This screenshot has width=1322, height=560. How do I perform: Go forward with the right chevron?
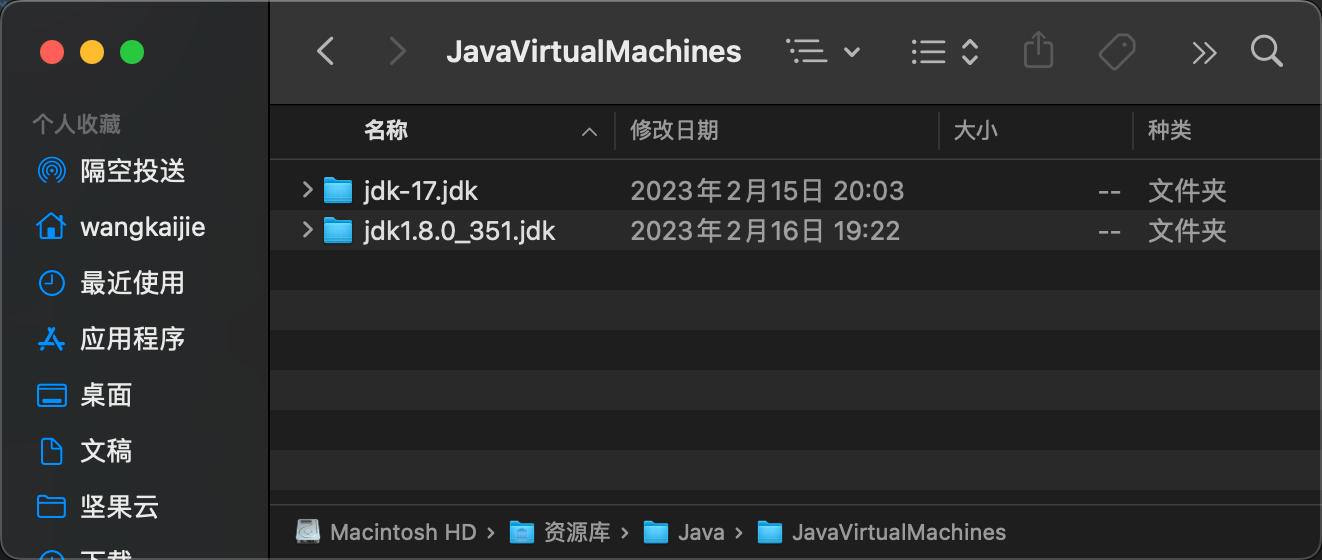pyautogui.click(x=397, y=52)
